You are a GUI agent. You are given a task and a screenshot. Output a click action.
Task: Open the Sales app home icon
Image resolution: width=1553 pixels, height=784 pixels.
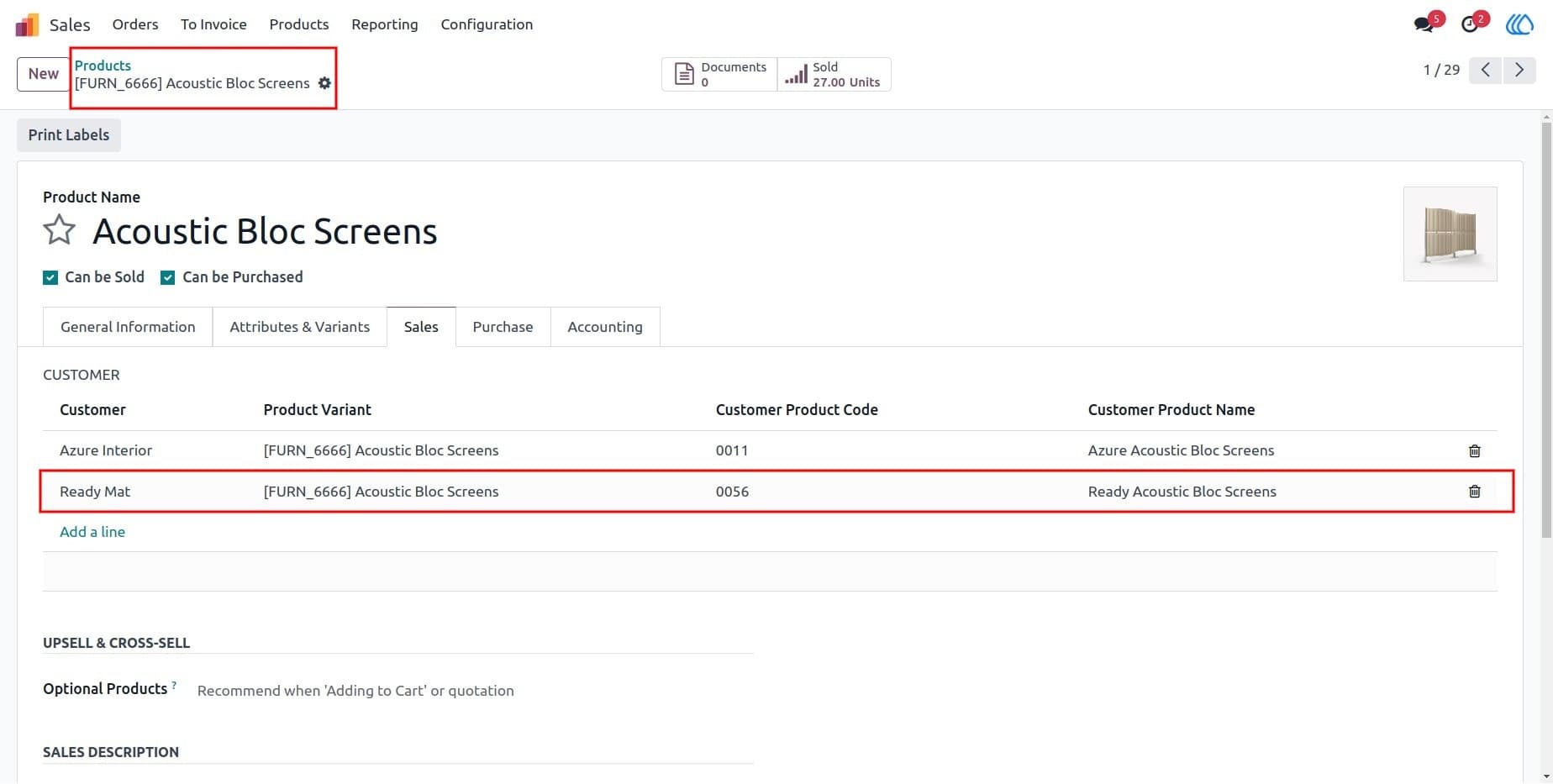tap(27, 24)
